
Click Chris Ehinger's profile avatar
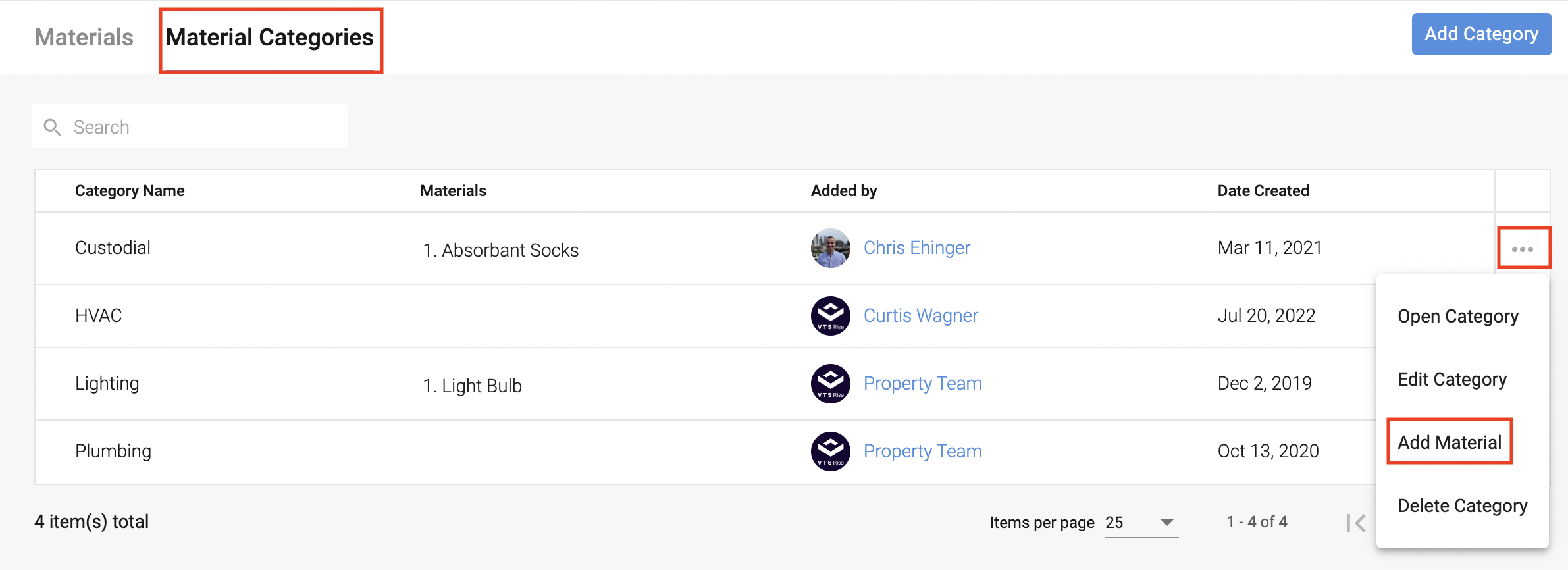pos(830,248)
